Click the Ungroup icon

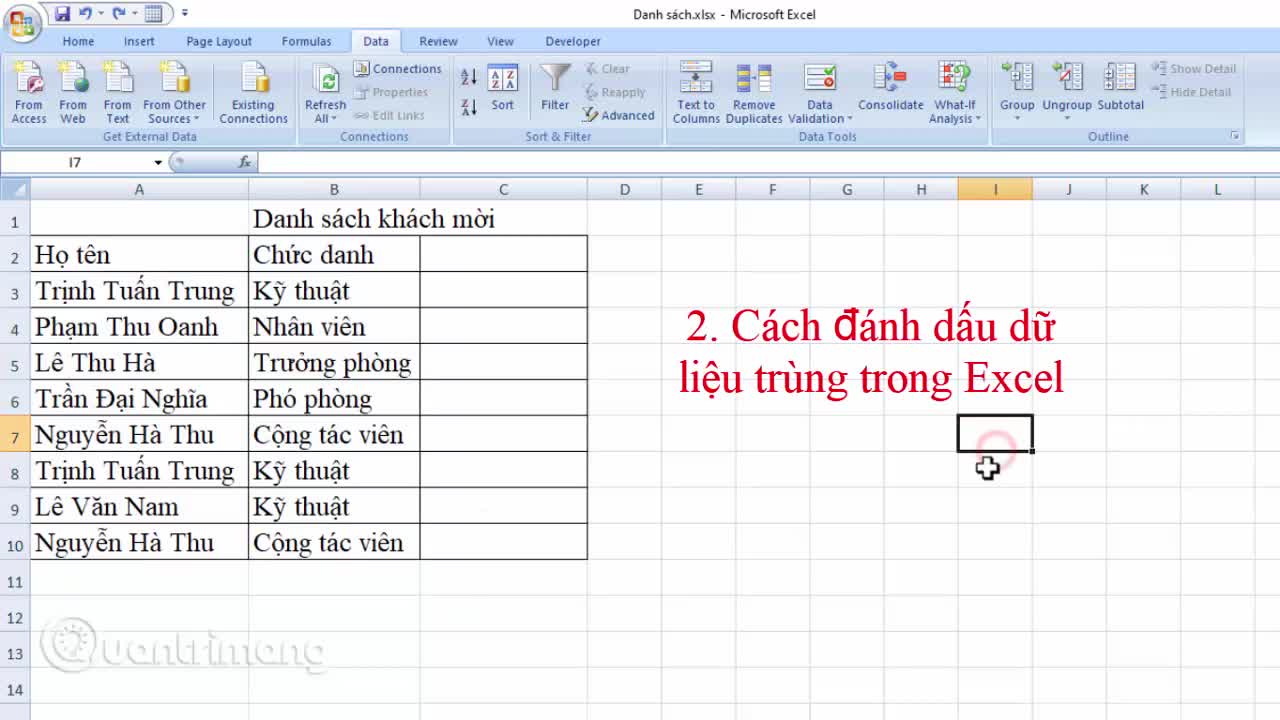coord(1067,78)
